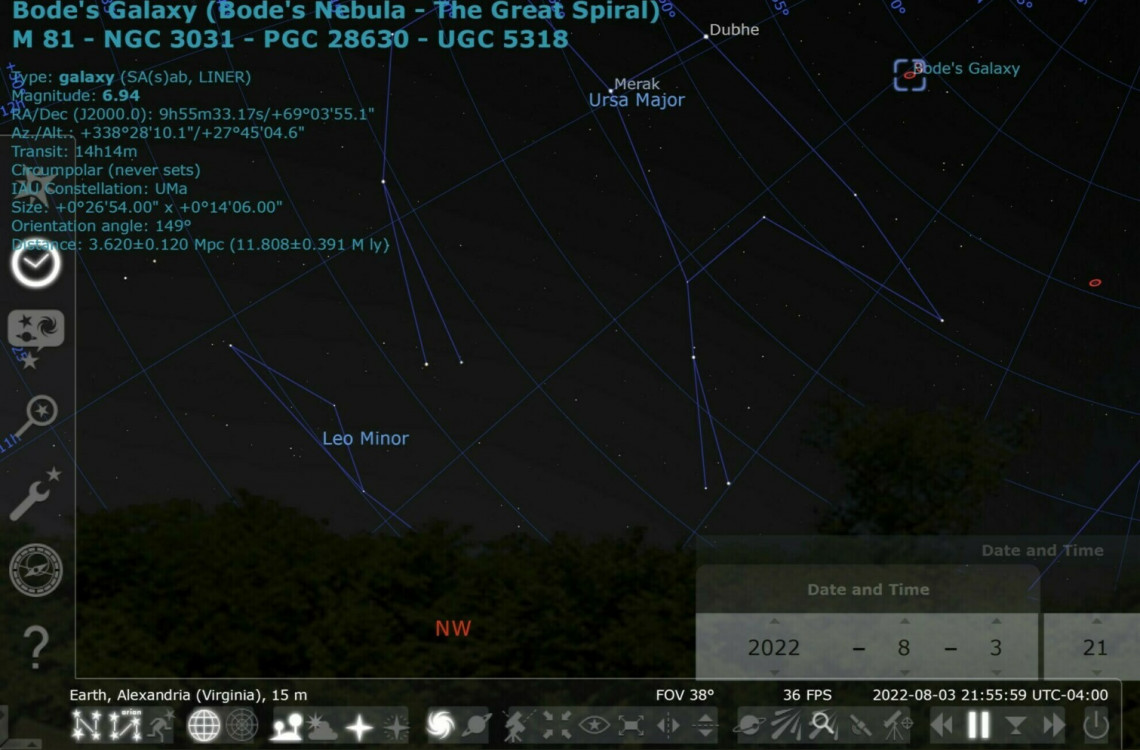Open help window question mark icon
This screenshot has width=1140, height=750.
point(36,648)
